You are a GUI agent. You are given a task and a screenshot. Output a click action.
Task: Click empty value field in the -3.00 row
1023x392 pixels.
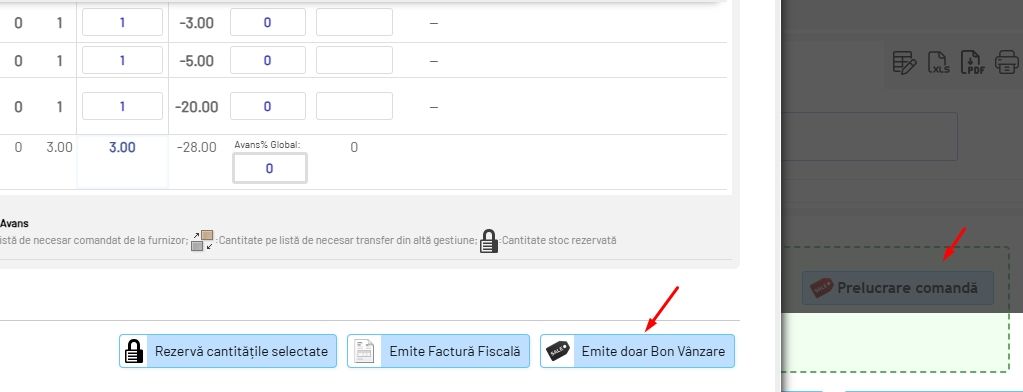pyautogui.click(x=354, y=22)
